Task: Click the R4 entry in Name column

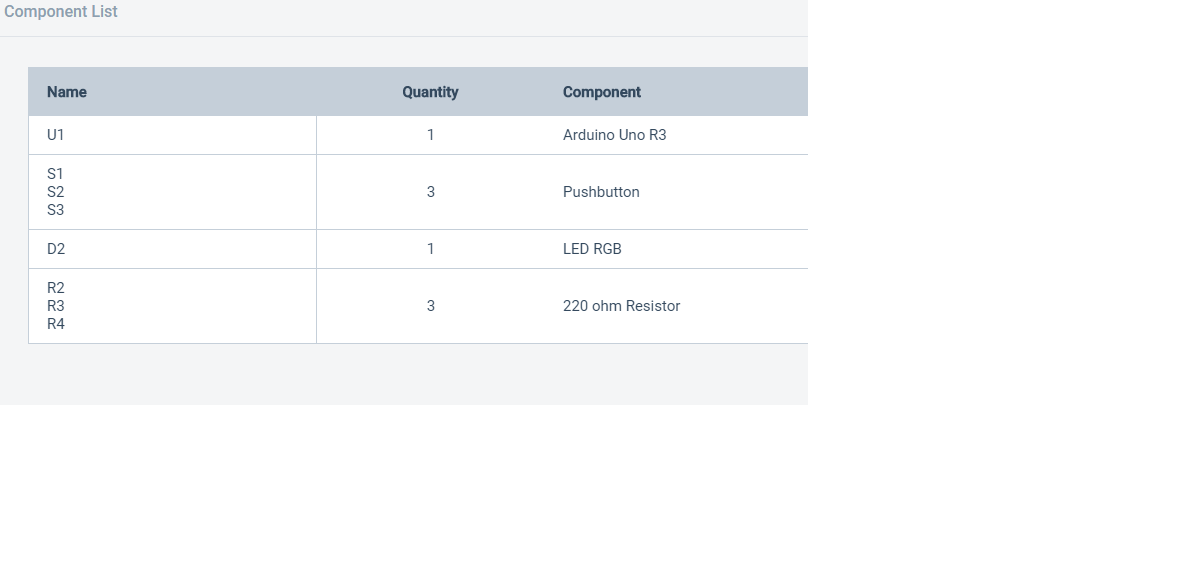Action: 56,324
